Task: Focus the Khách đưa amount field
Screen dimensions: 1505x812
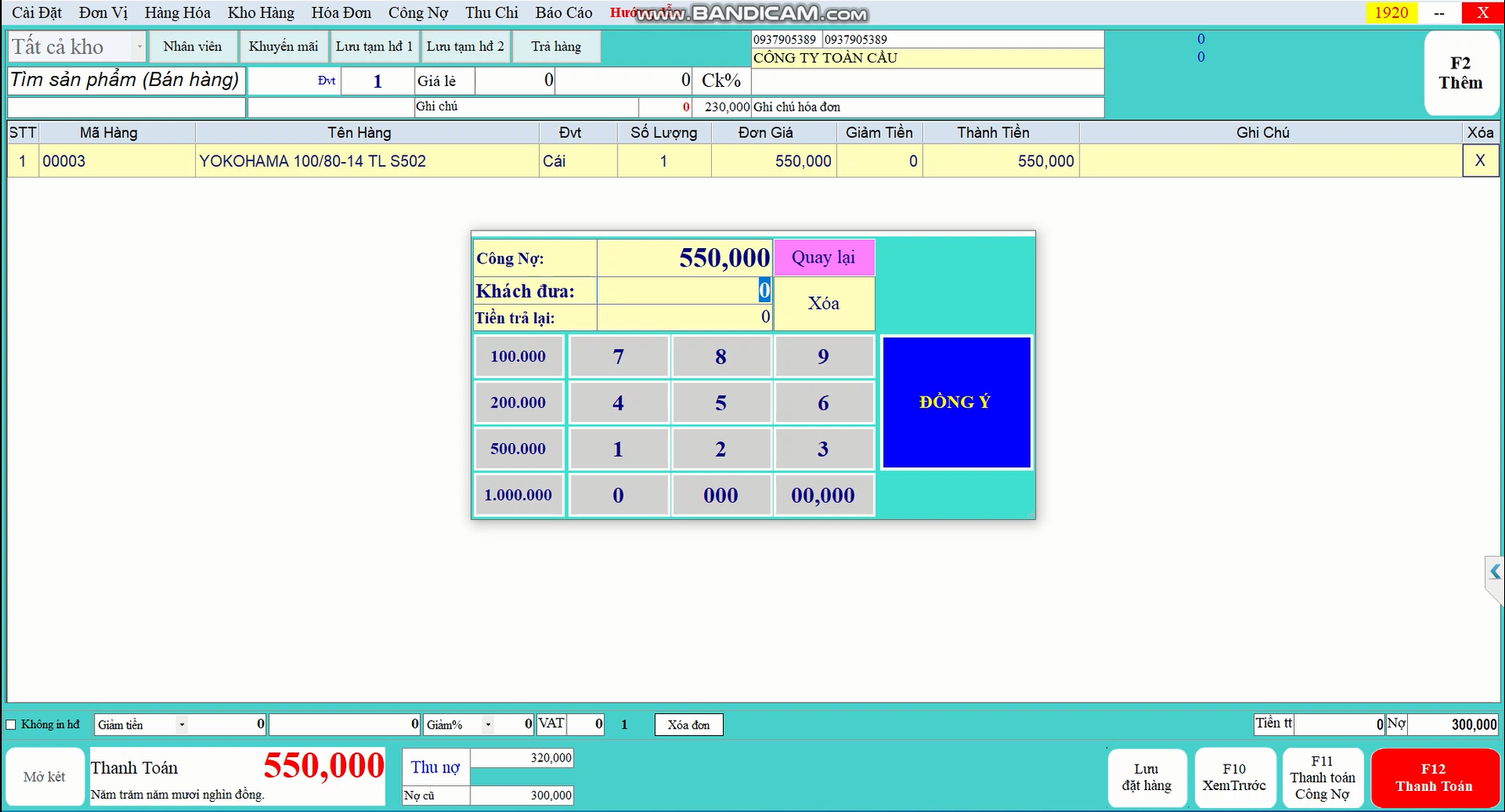Action: click(x=684, y=291)
